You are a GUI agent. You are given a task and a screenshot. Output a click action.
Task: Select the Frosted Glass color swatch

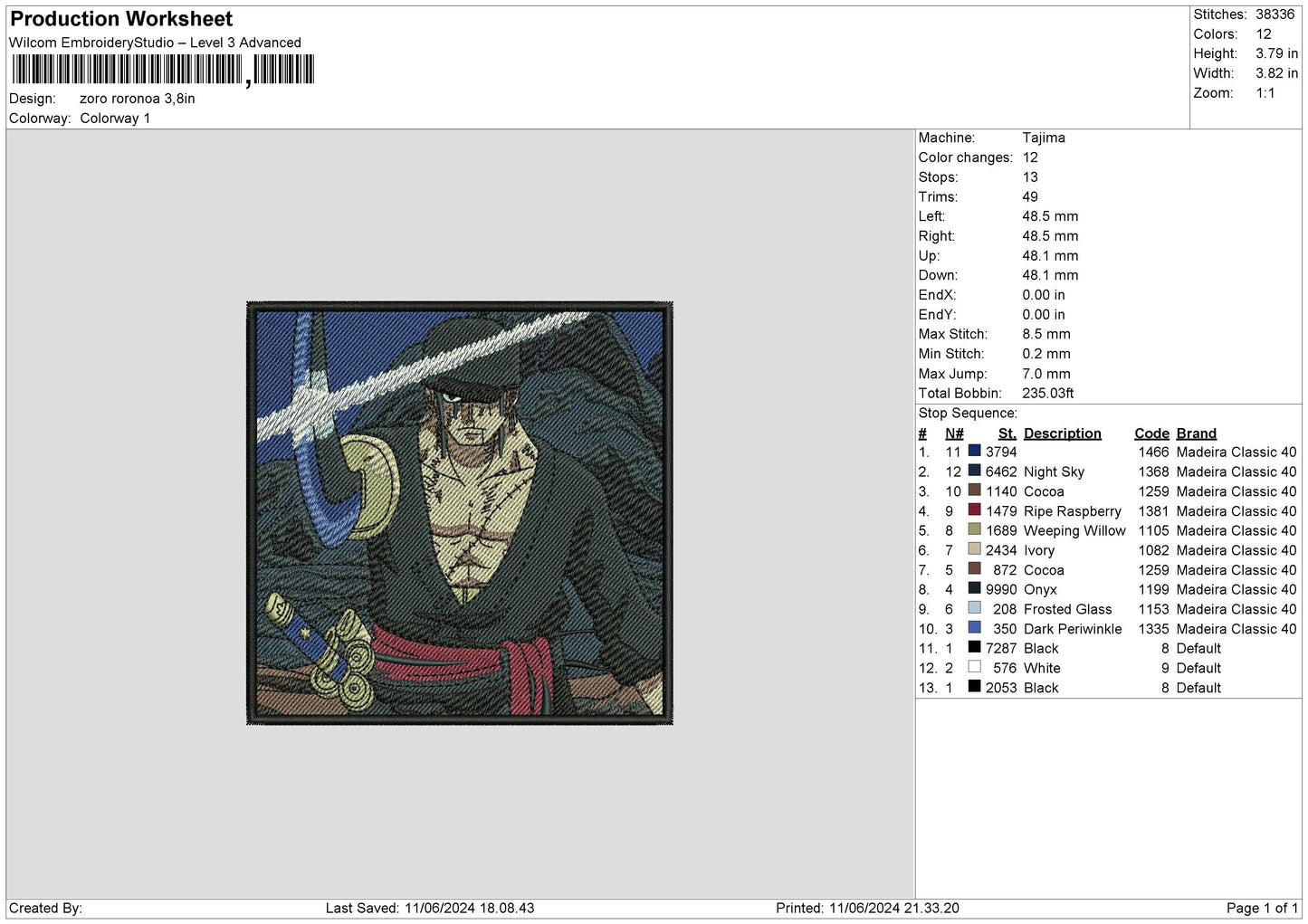(974, 608)
